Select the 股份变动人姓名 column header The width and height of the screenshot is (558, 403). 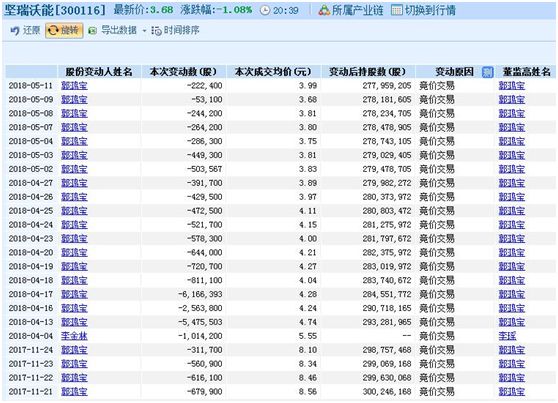tap(99, 72)
